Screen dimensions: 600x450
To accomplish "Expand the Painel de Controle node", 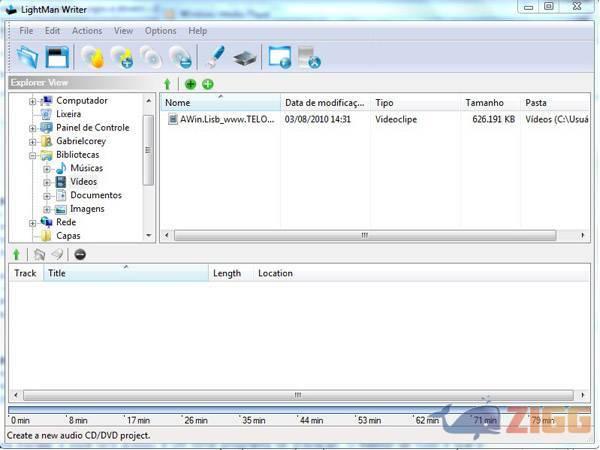I will [33, 128].
